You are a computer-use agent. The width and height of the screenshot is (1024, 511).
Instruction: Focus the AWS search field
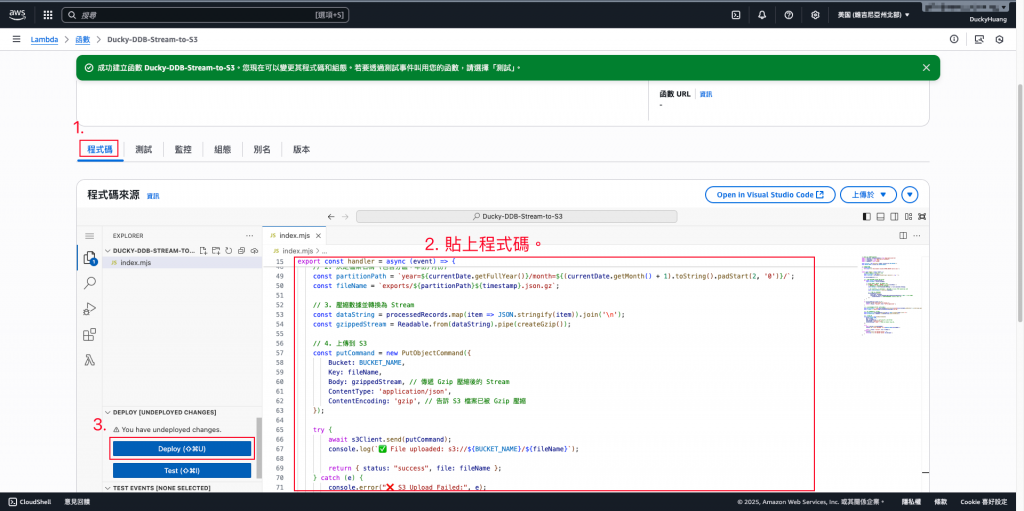207,14
